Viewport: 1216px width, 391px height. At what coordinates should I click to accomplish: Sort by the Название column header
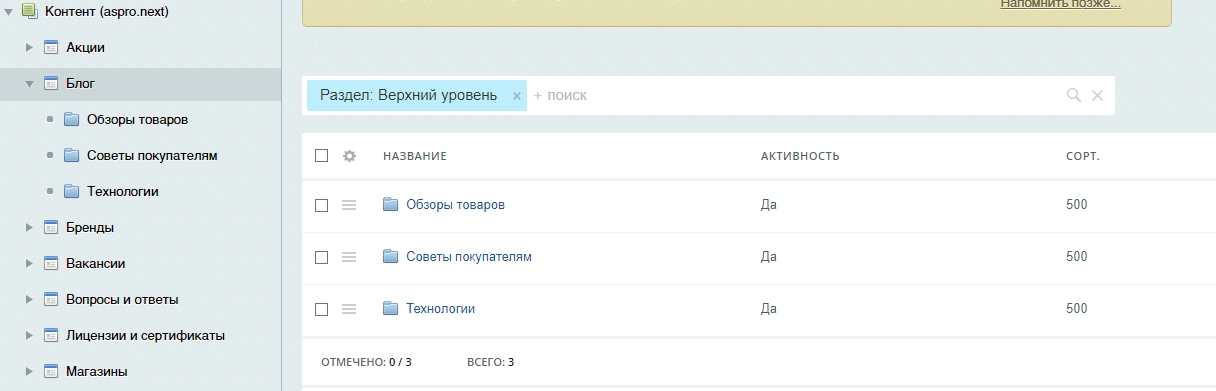click(414, 156)
